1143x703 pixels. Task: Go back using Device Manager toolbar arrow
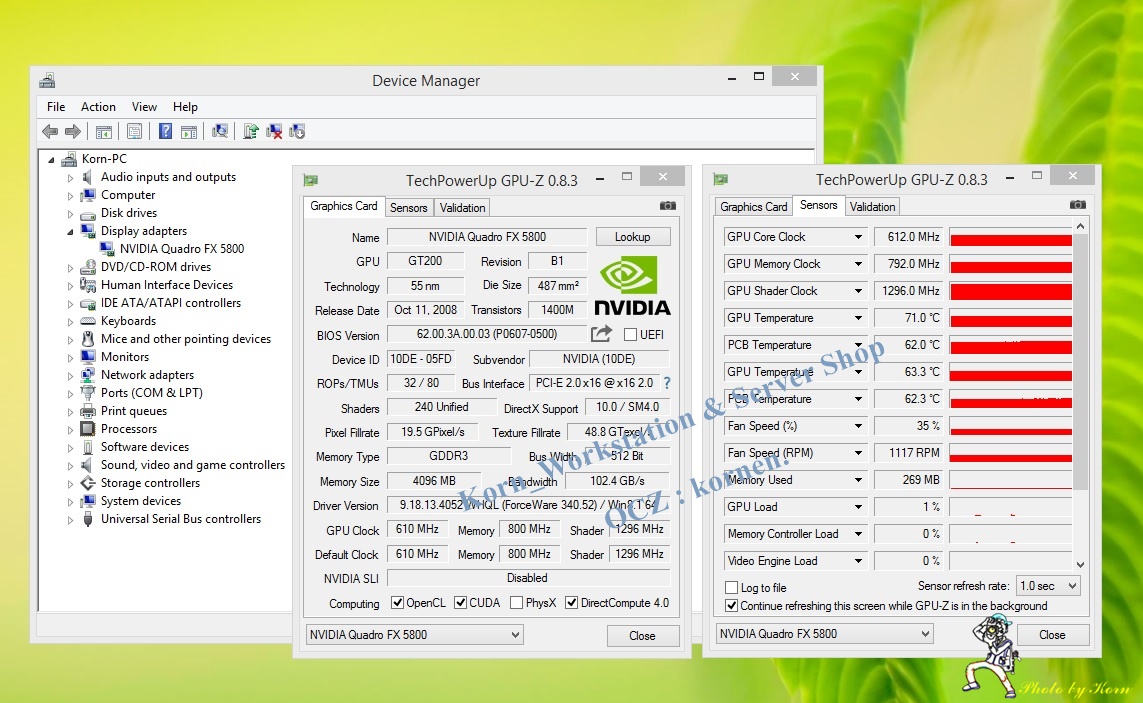pos(50,131)
